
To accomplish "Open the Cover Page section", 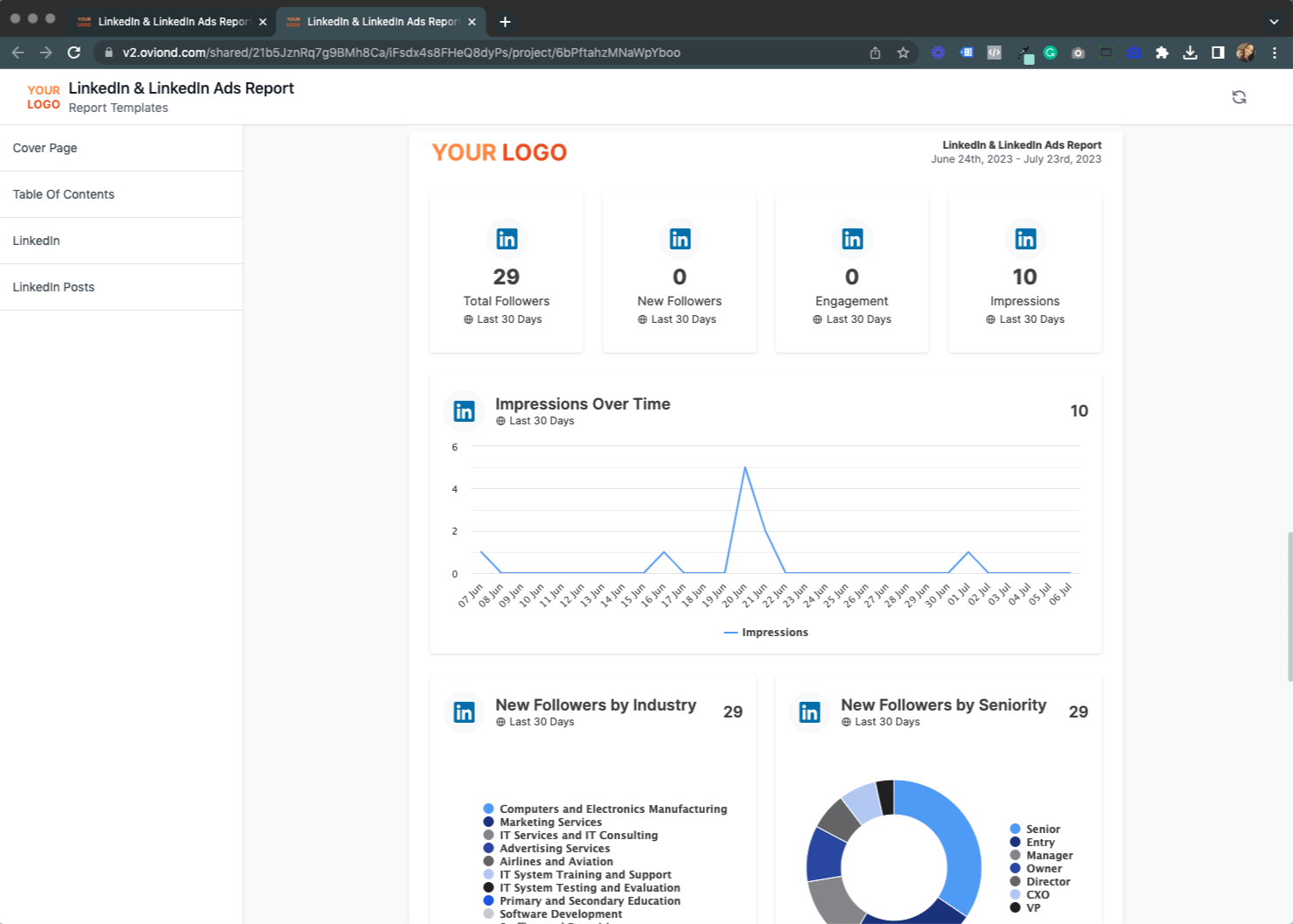I will click(x=121, y=148).
